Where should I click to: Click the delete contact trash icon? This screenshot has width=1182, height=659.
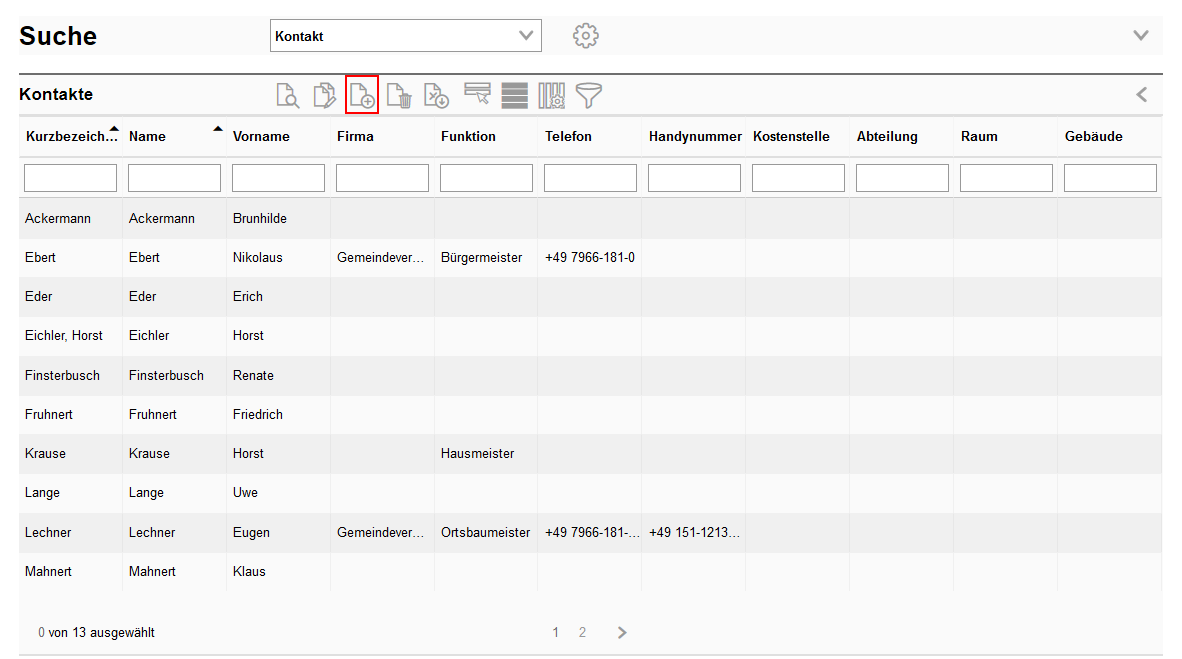pyautogui.click(x=399, y=96)
